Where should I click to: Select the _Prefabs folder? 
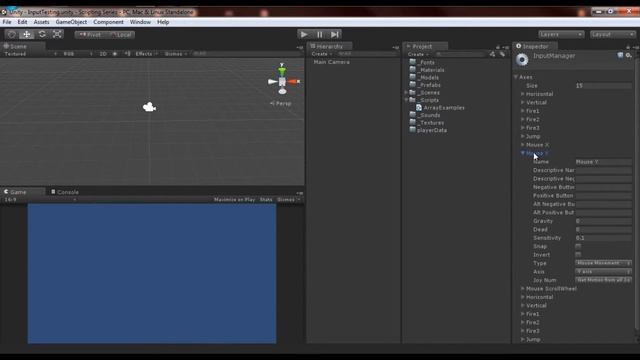coord(425,85)
